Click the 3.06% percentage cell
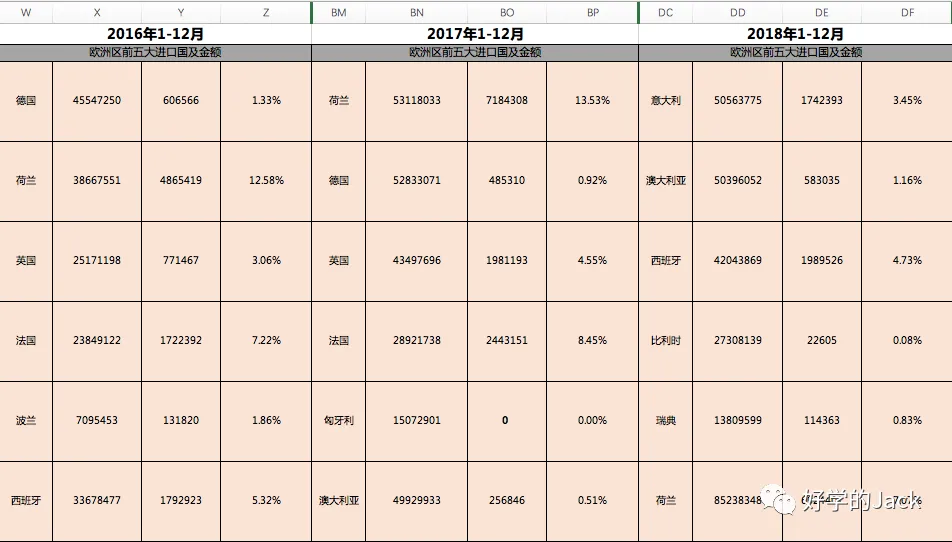Screen dimensions: 952x542 (x=266, y=262)
